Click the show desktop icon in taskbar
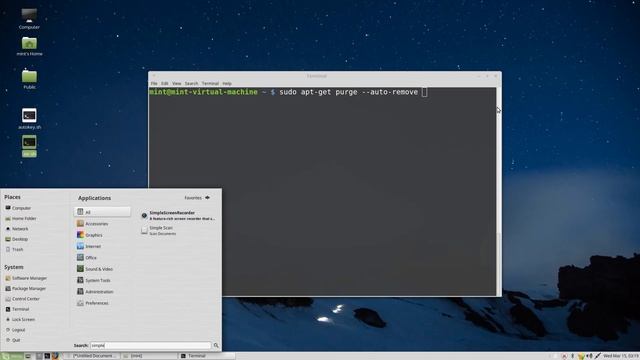This screenshot has height=360, width=640. point(28,356)
